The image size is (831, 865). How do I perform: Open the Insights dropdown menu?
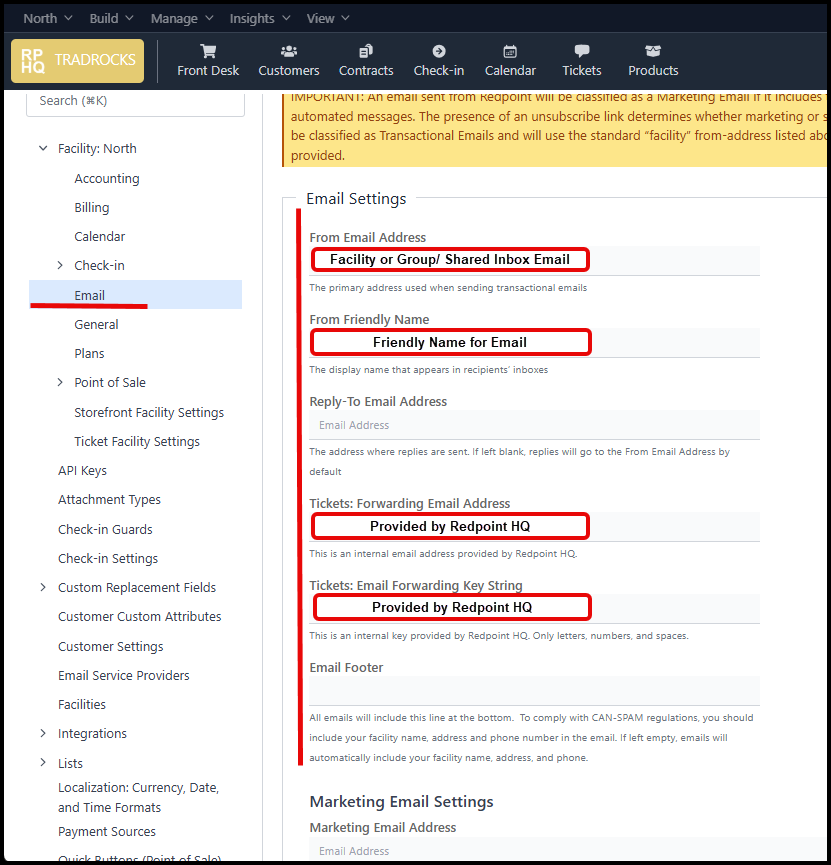(259, 18)
